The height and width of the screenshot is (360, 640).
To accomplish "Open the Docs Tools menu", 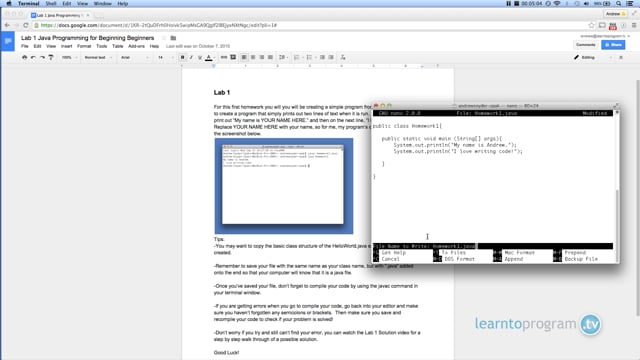I will click(102, 46).
